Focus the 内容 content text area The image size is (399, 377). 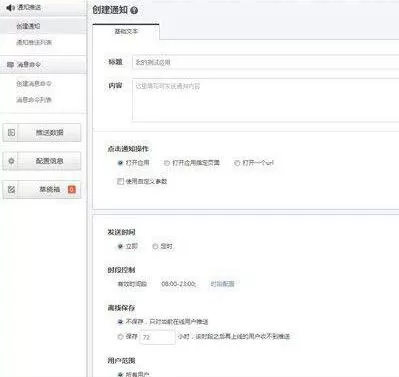[x=266, y=100]
